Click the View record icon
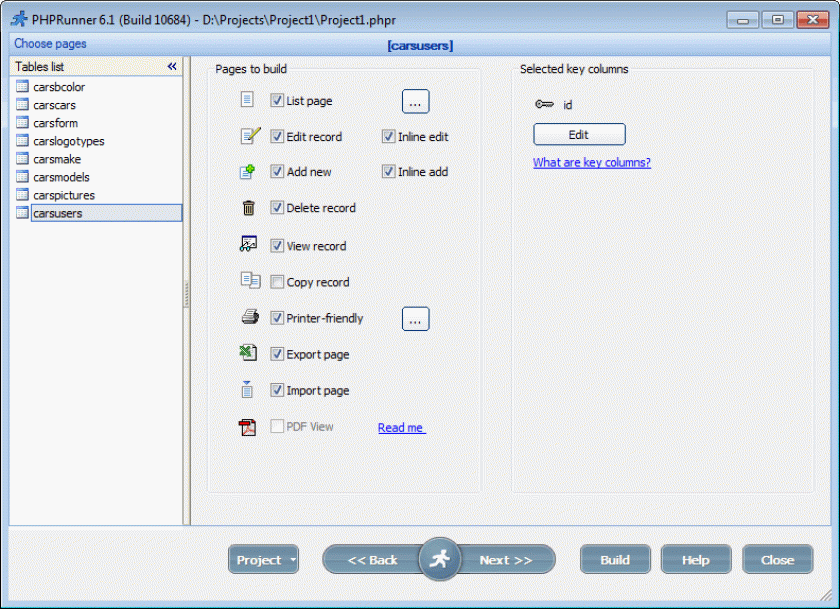The image size is (840, 609). click(248, 244)
